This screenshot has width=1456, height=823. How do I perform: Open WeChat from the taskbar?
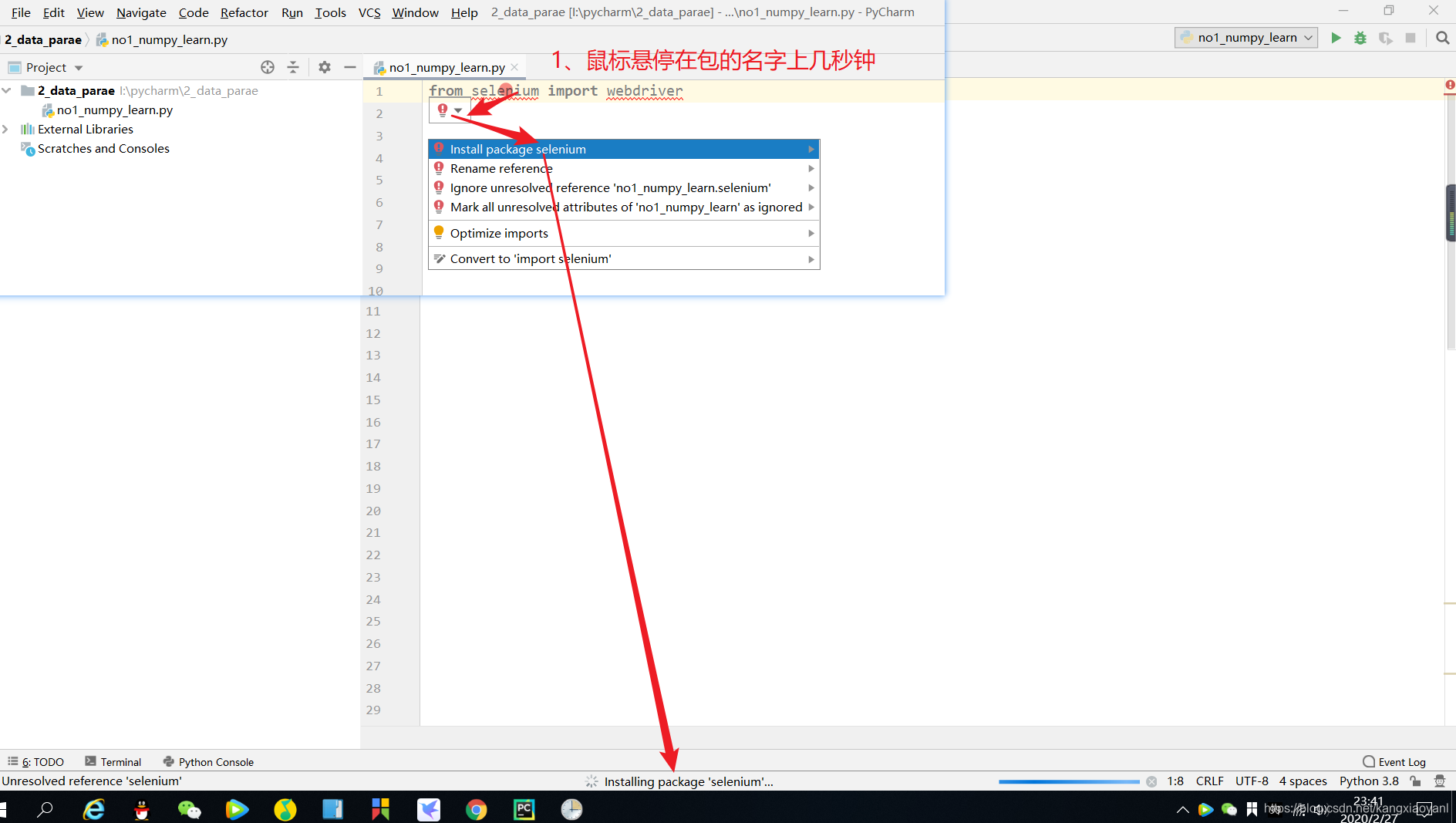coord(189,809)
